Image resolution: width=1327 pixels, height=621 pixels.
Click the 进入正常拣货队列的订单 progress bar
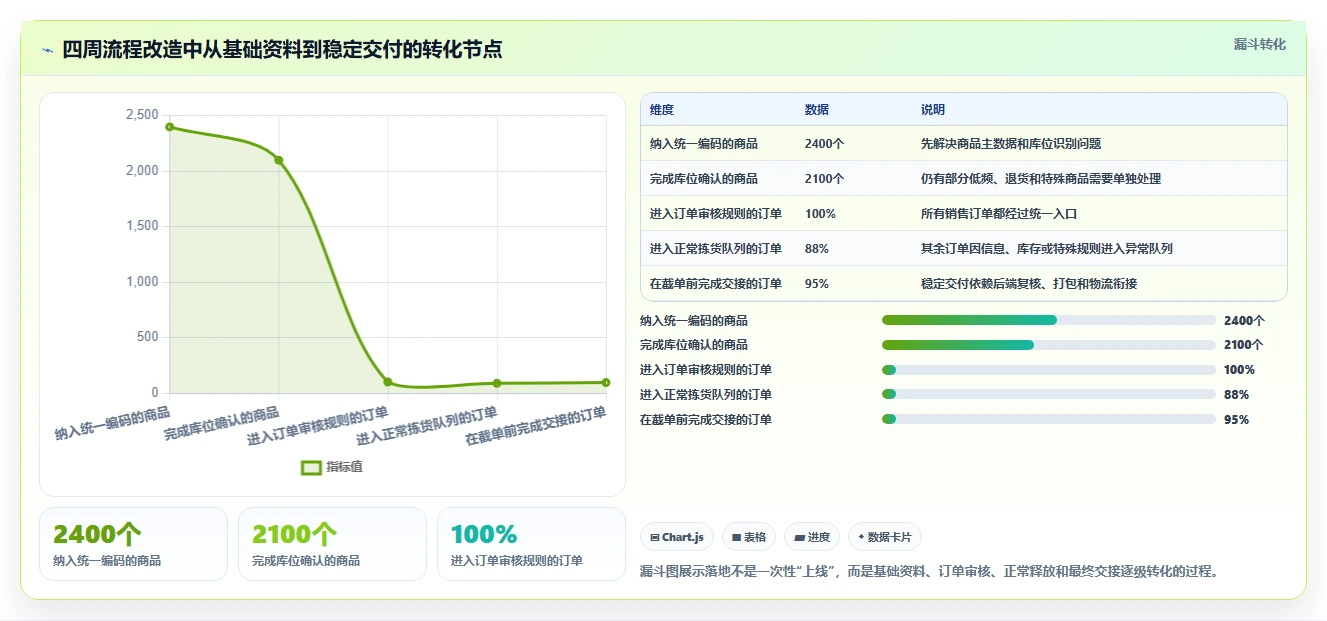click(1048, 394)
